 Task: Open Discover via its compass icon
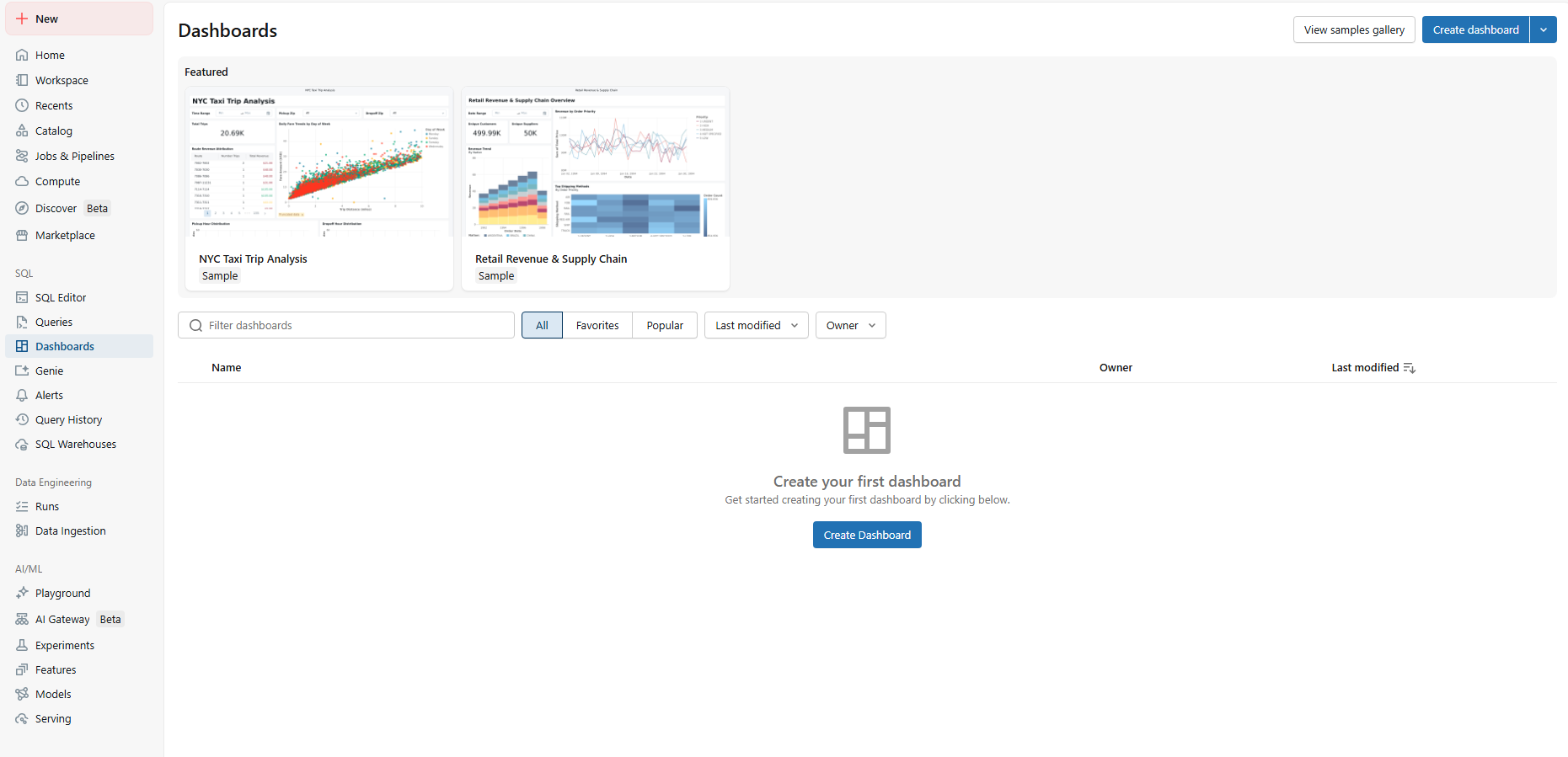click(22, 208)
